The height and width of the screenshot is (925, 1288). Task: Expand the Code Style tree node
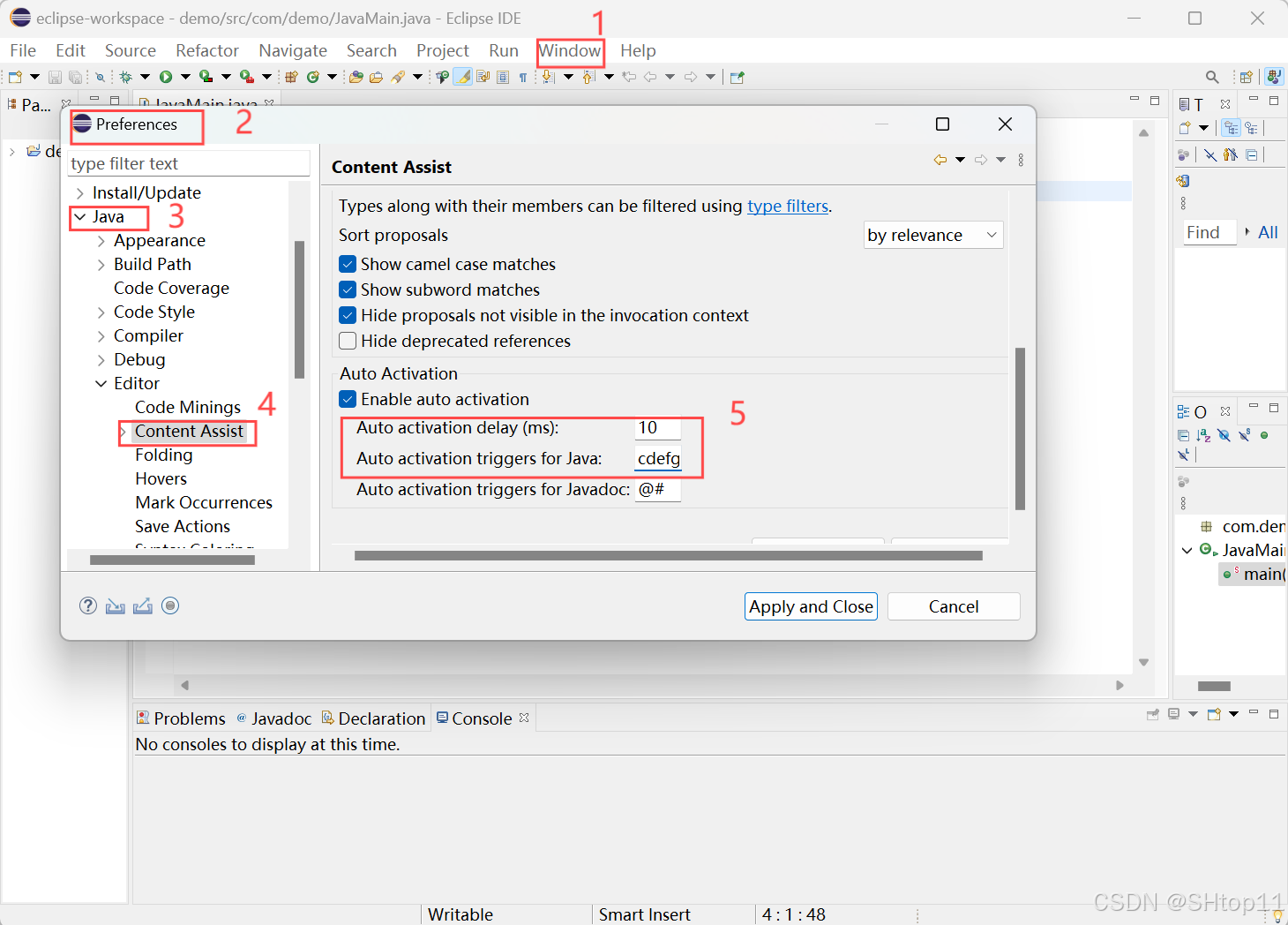pyautogui.click(x=101, y=312)
